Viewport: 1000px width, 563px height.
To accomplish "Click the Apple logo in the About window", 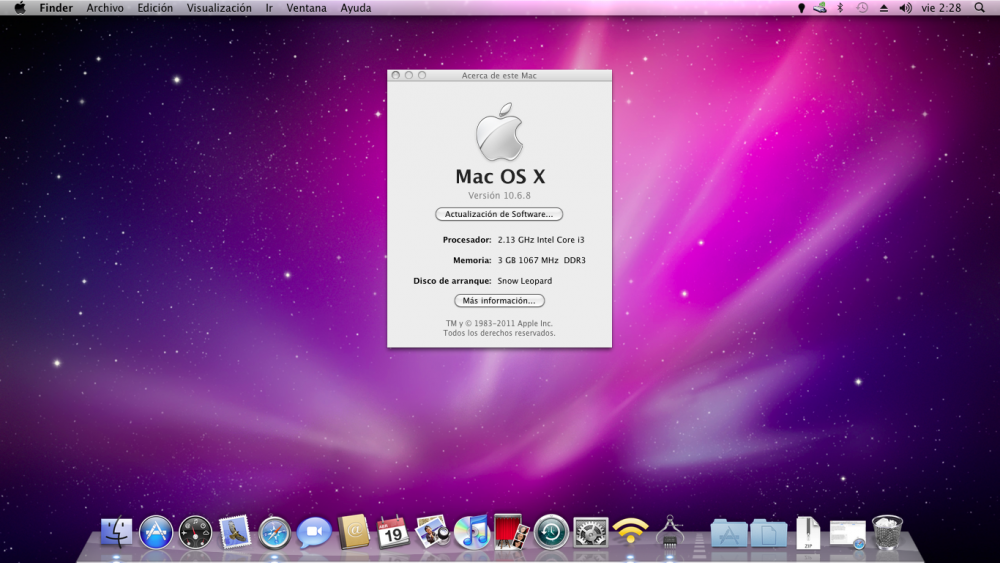I will pos(499,131).
